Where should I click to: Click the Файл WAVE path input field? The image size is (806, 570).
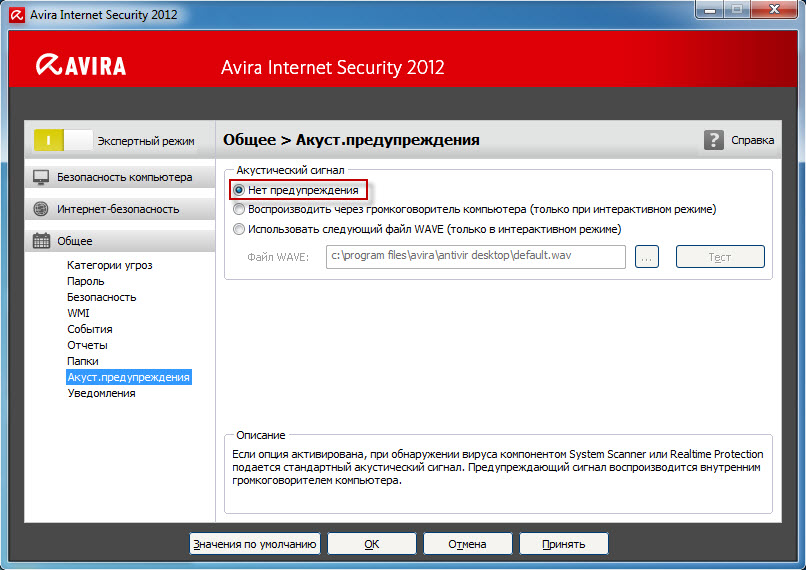pos(475,256)
